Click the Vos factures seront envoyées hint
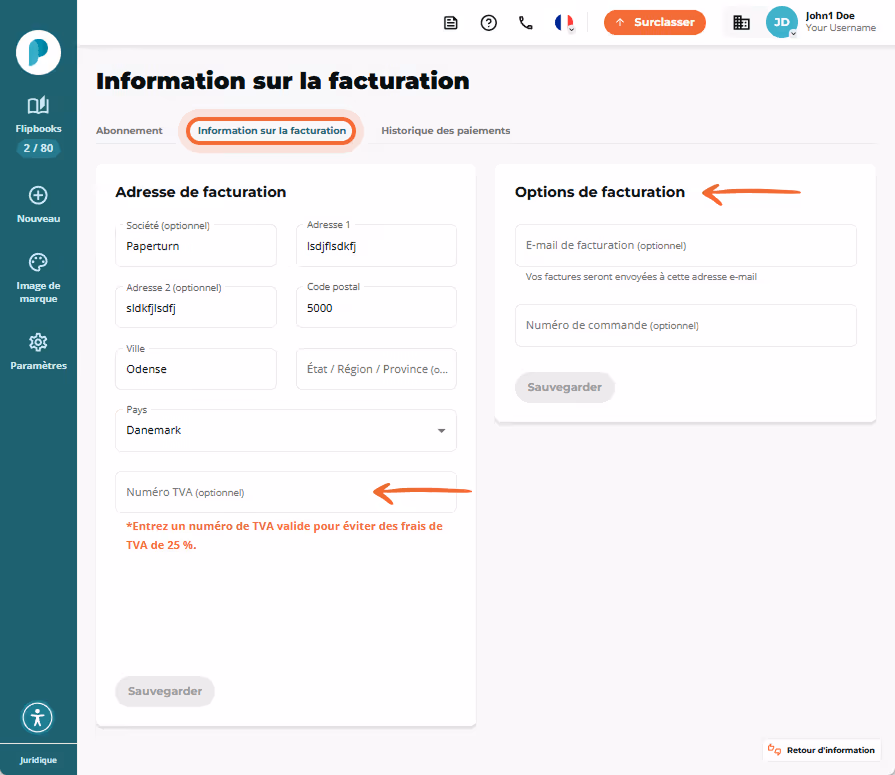 click(641, 277)
